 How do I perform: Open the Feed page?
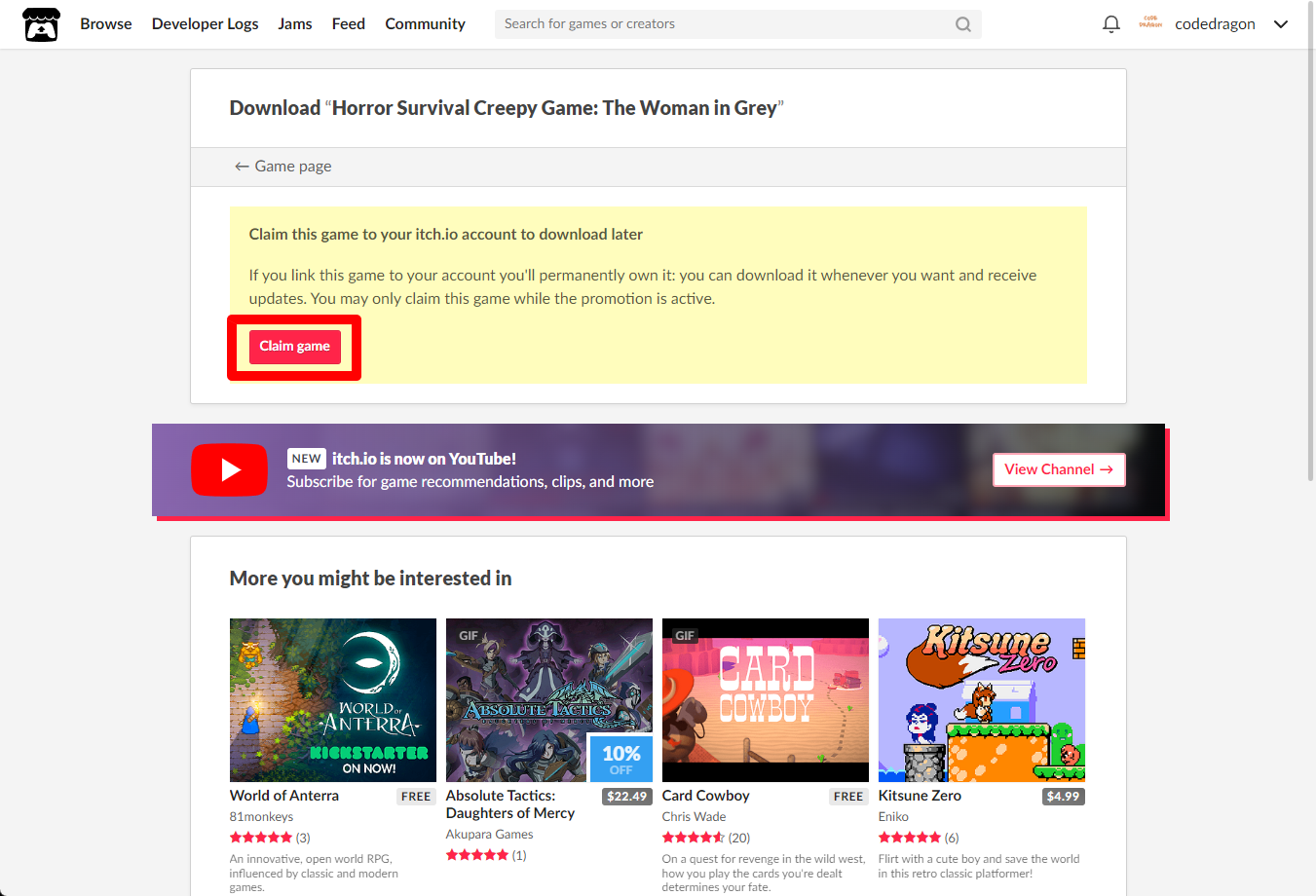coord(349,24)
